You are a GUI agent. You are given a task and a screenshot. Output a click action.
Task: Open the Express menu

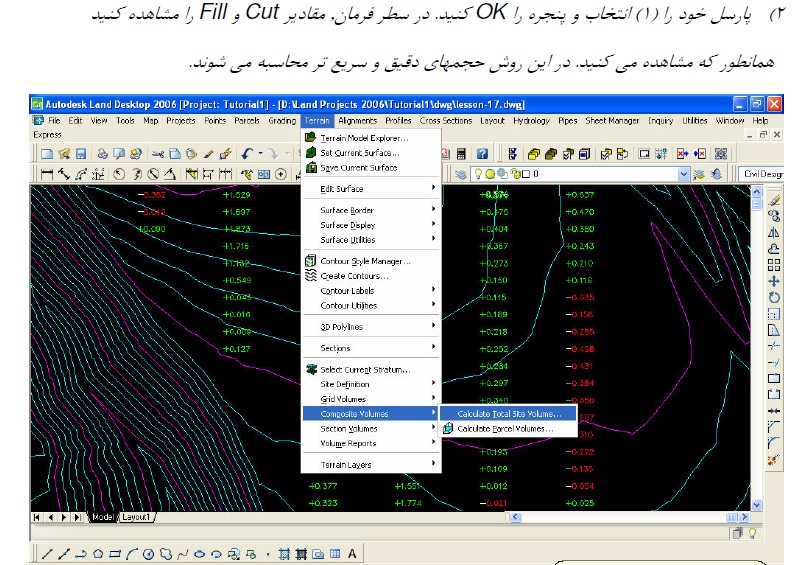click(47, 135)
